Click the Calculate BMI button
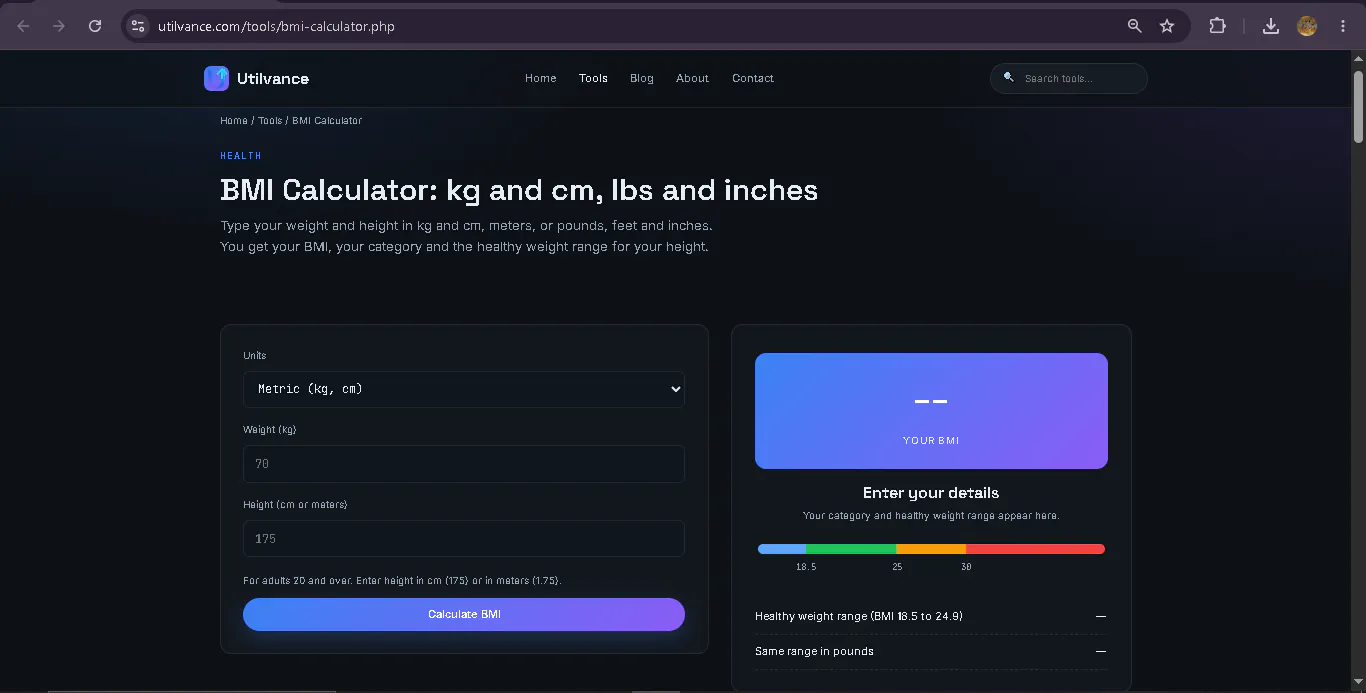This screenshot has width=1366, height=693. coord(464,614)
